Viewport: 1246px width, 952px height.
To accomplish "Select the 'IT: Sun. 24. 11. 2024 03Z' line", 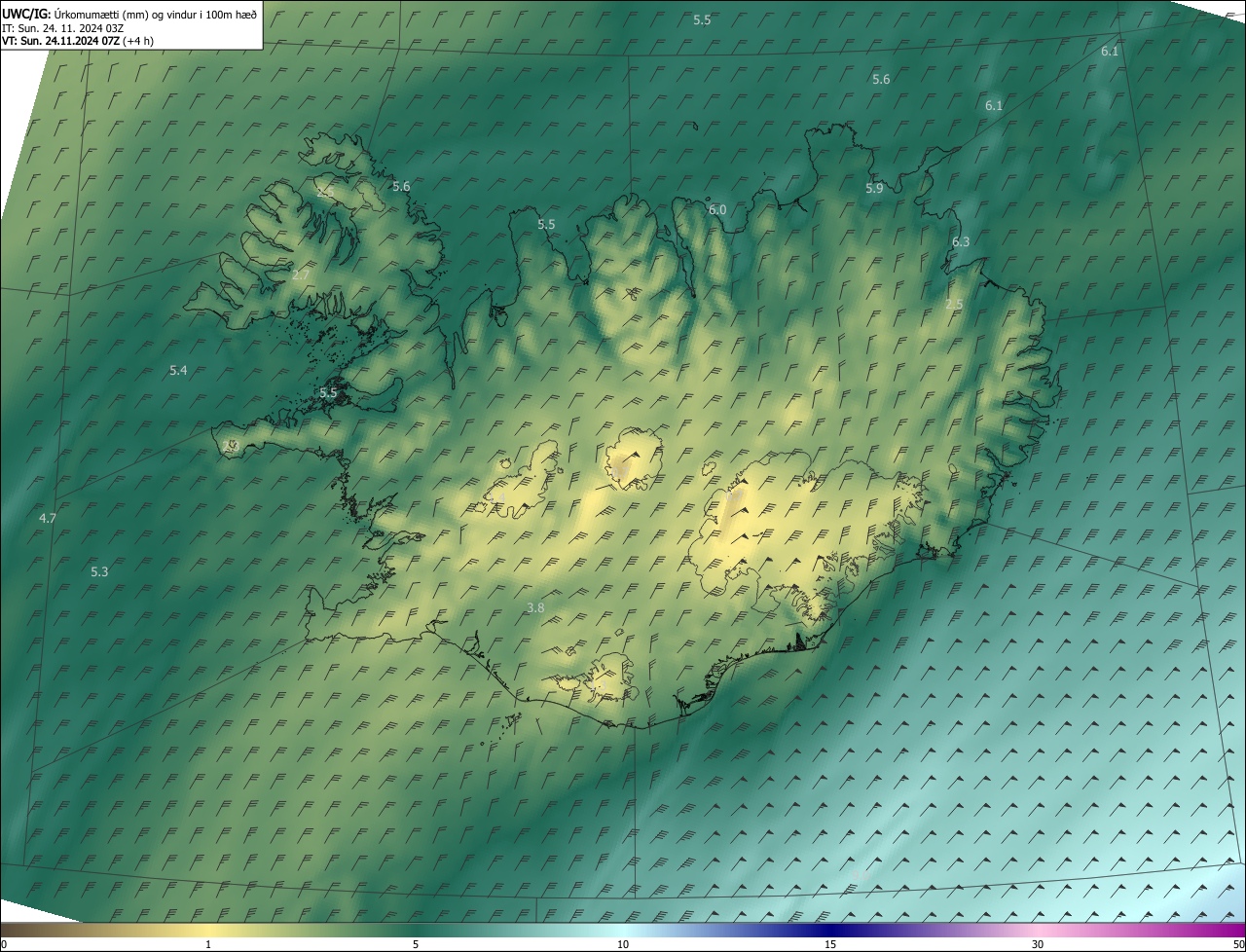I will tap(62, 27).
